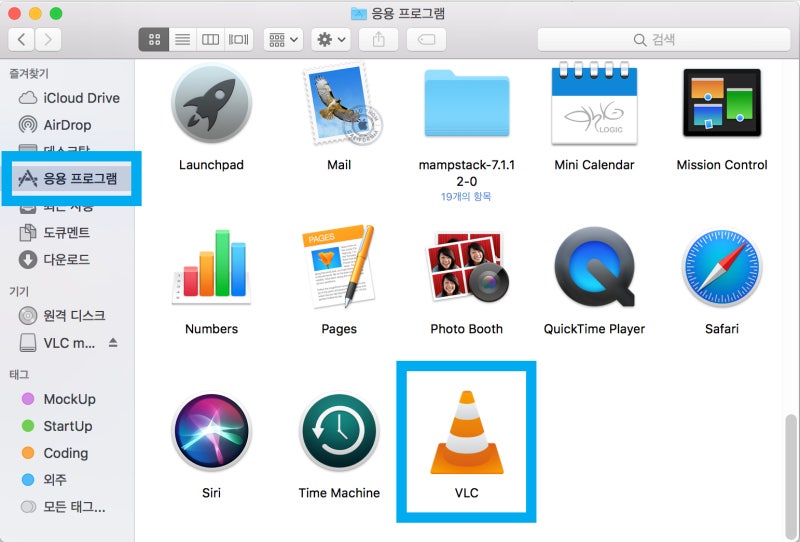The height and width of the screenshot is (542, 800).
Task: Select the MockUp purple tag
Action: (x=69, y=399)
